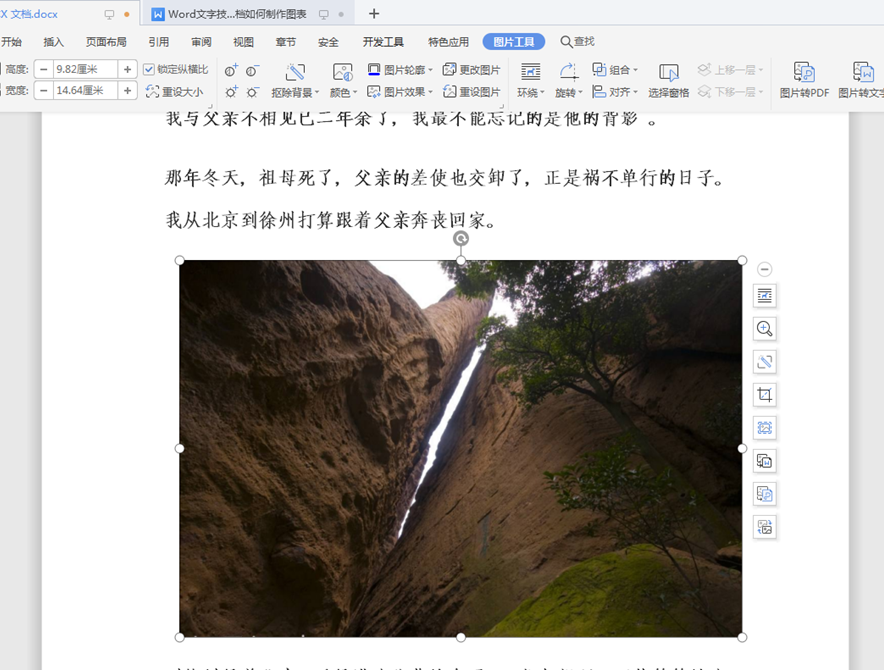Select the crop tool in the floating toolbar
The image size is (884, 671).
pyautogui.click(x=764, y=394)
